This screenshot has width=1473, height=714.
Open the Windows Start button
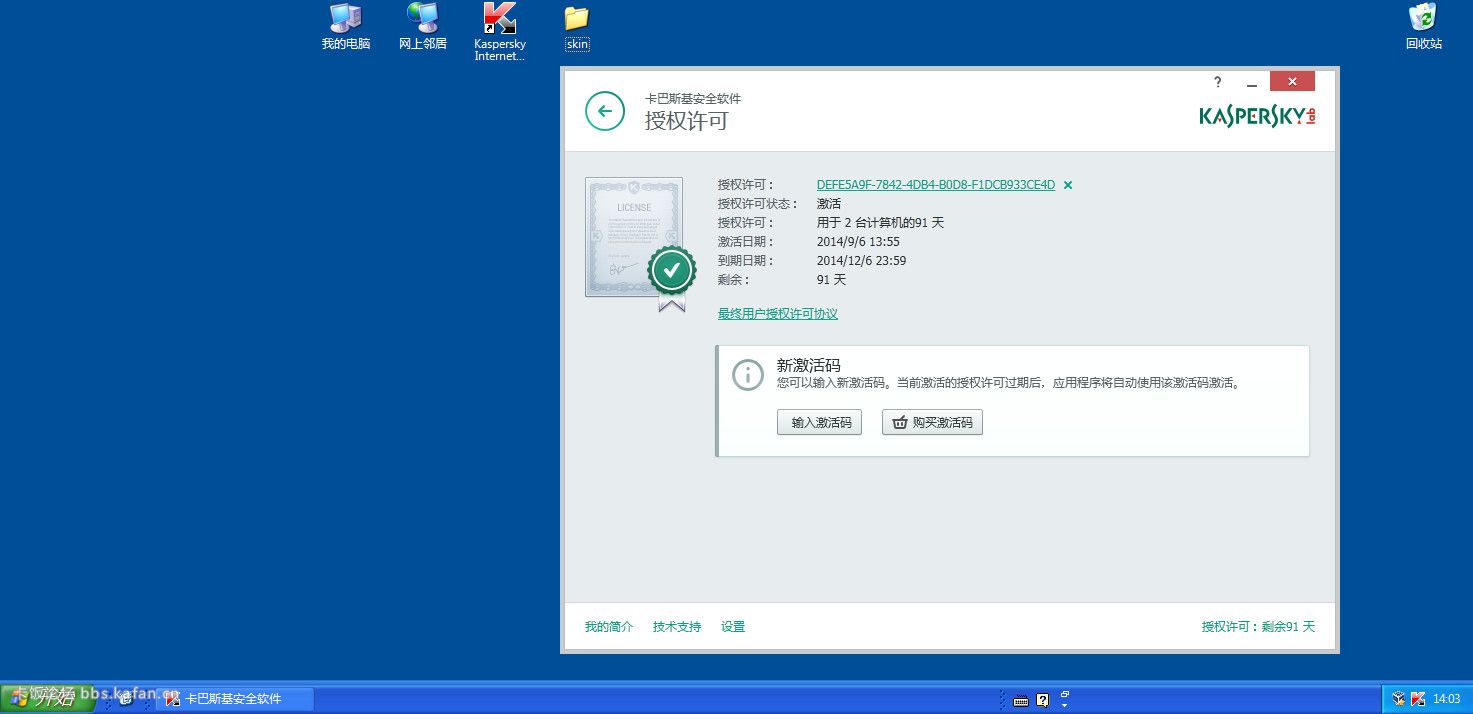pyautogui.click(x=48, y=698)
